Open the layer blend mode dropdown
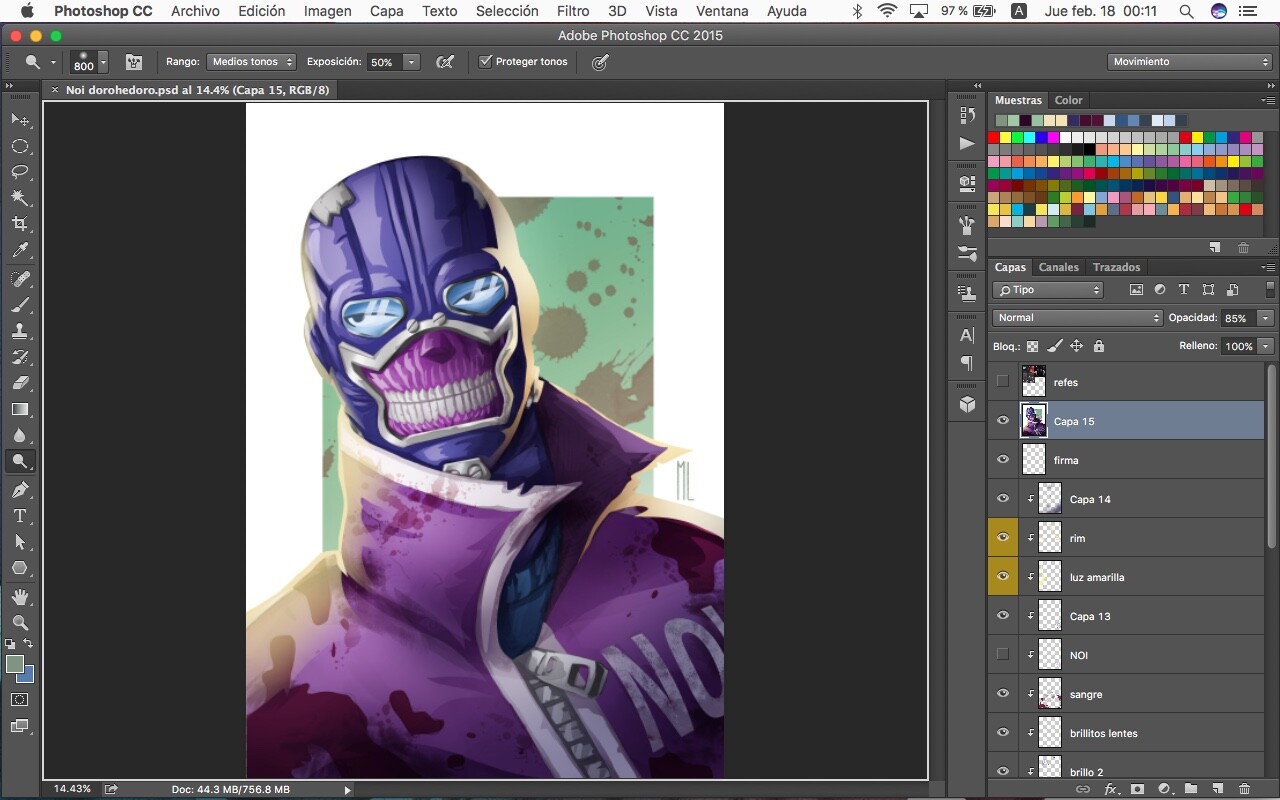Image resolution: width=1280 pixels, height=800 pixels. click(1077, 318)
